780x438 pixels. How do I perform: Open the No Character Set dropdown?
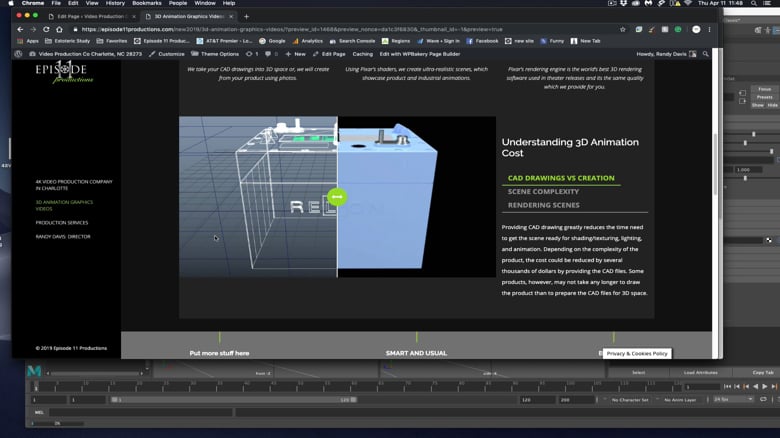coord(632,399)
